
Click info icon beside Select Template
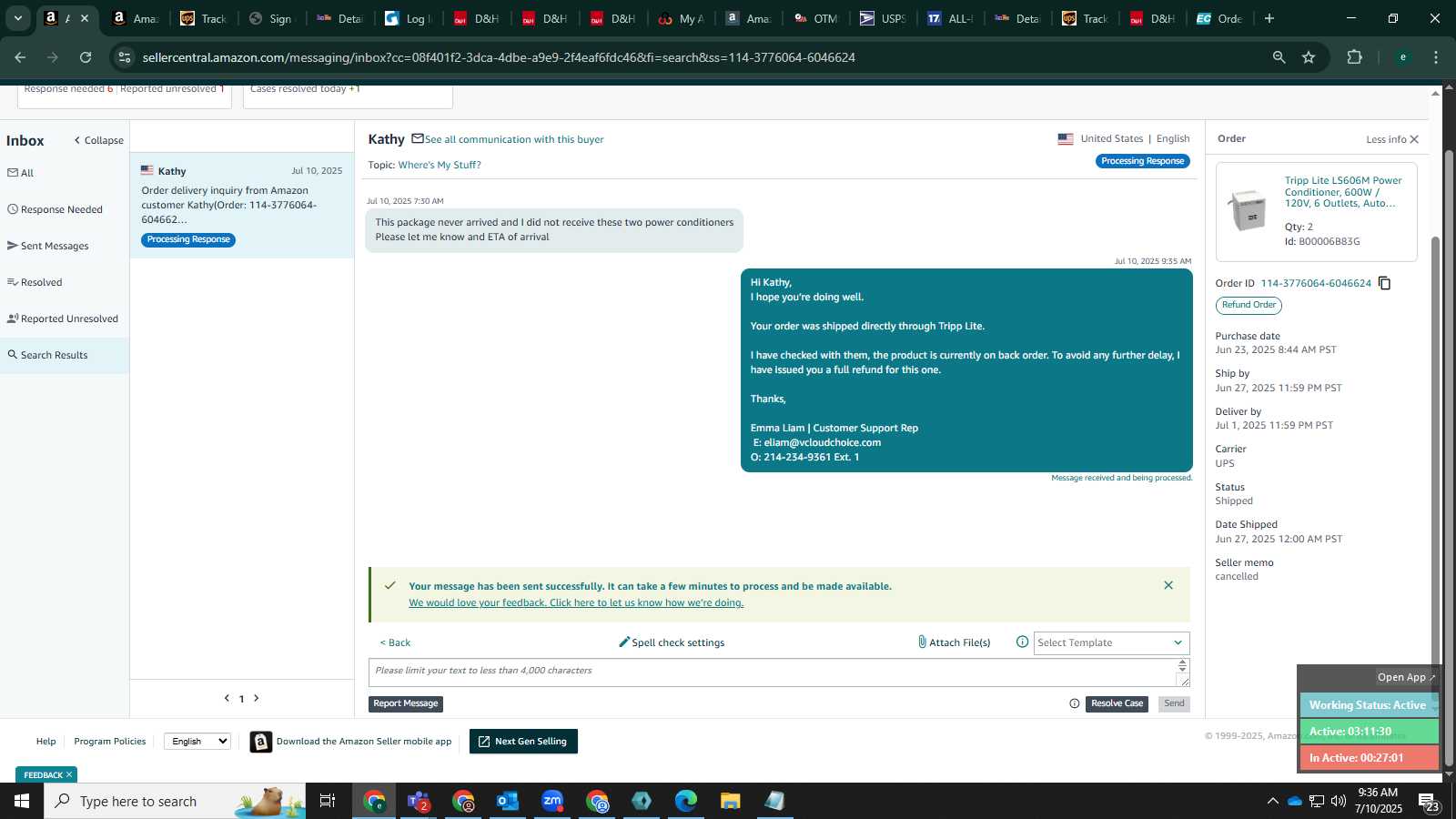1022,642
